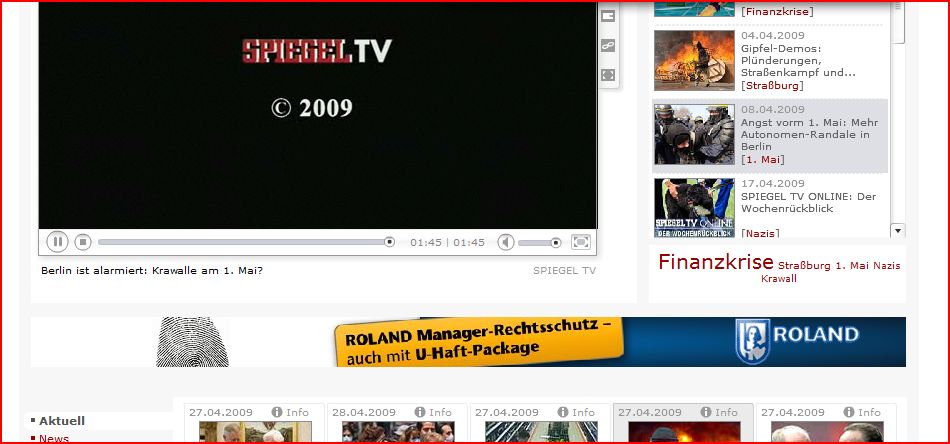Click the fullscreen icon in player control bar
The width and height of the screenshot is (950, 444).
click(x=580, y=242)
